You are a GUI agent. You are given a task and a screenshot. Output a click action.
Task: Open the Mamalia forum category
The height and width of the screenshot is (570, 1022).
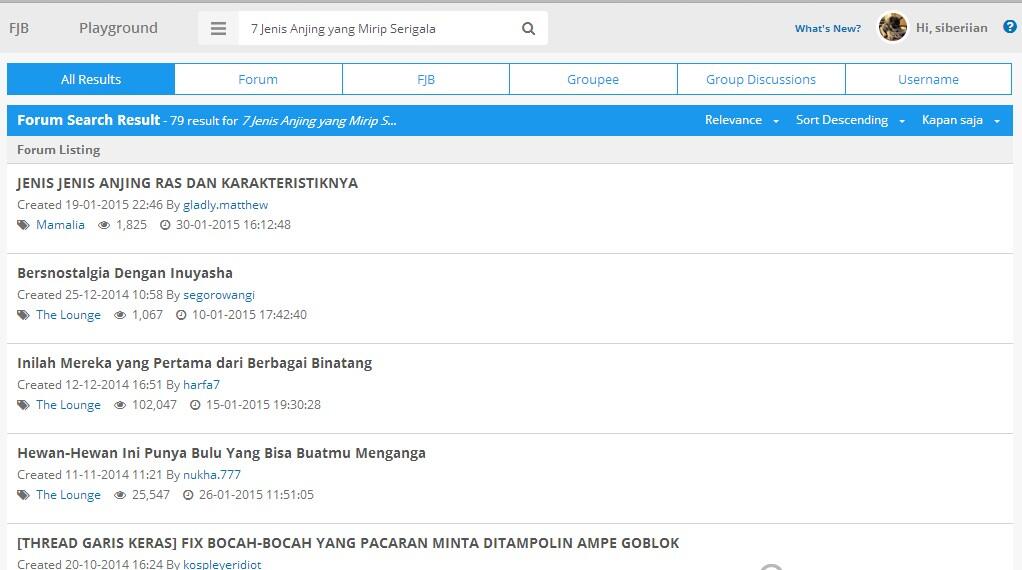pos(60,225)
